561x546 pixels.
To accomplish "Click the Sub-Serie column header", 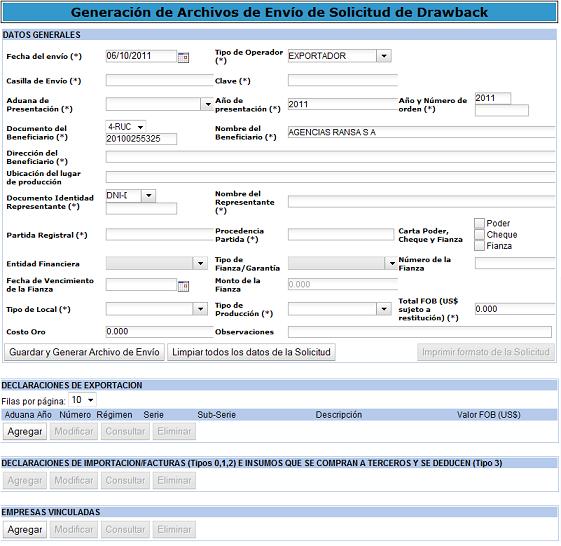I will click(x=216, y=415).
